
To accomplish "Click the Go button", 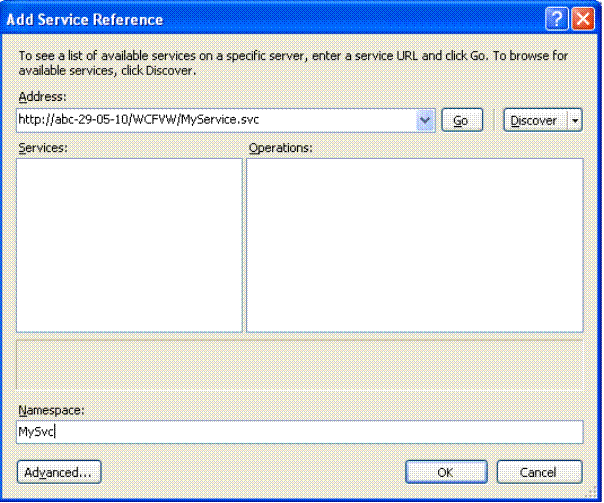I will coord(462,121).
